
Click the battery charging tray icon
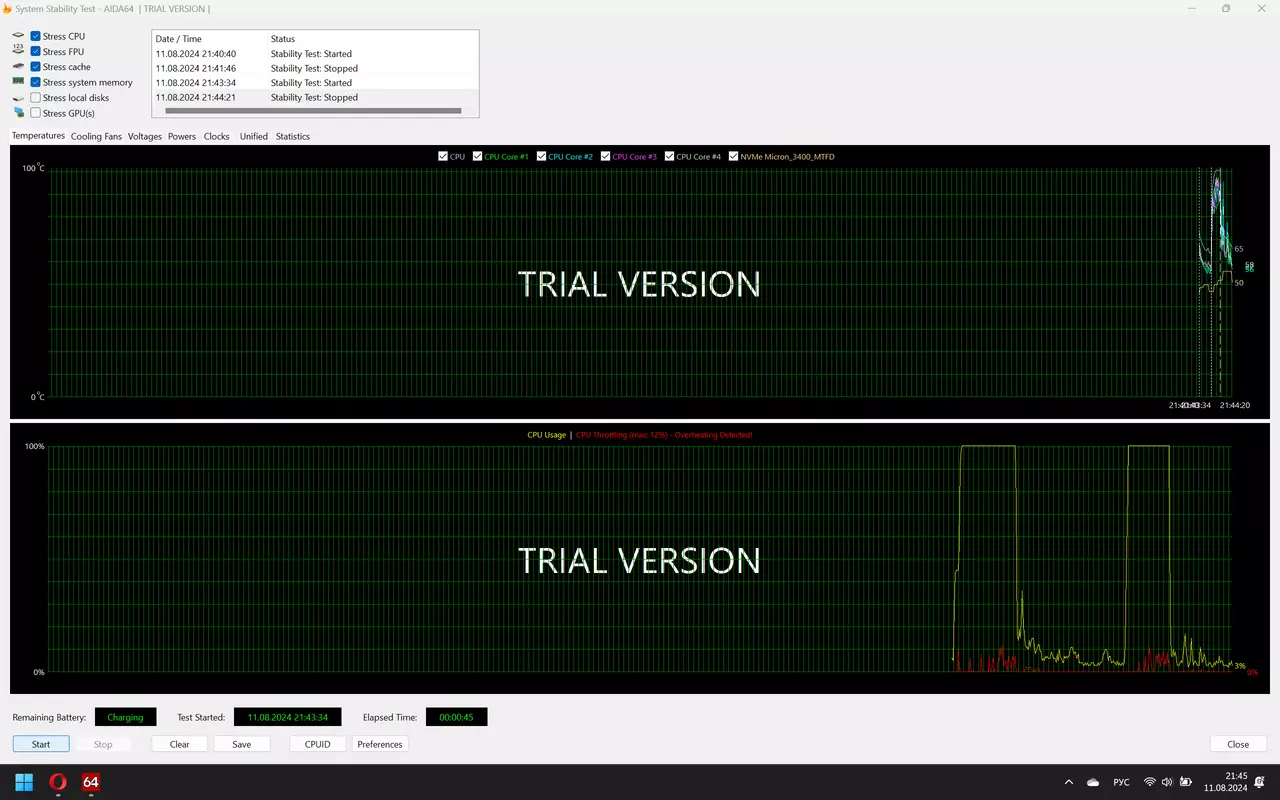point(1186,782)
